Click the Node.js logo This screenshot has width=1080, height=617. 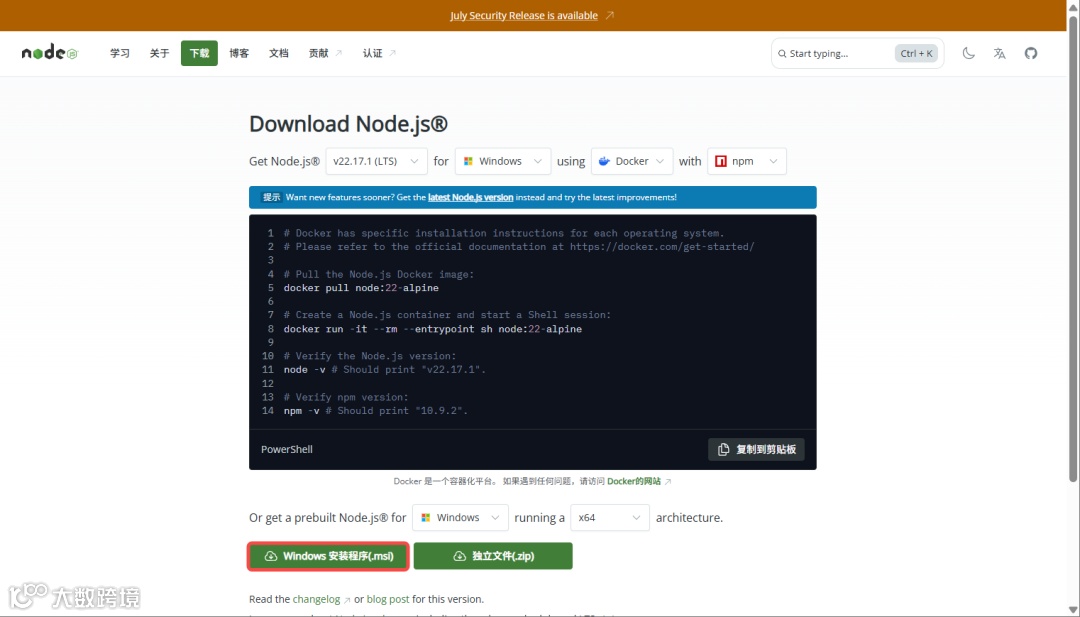click(50, 53)
